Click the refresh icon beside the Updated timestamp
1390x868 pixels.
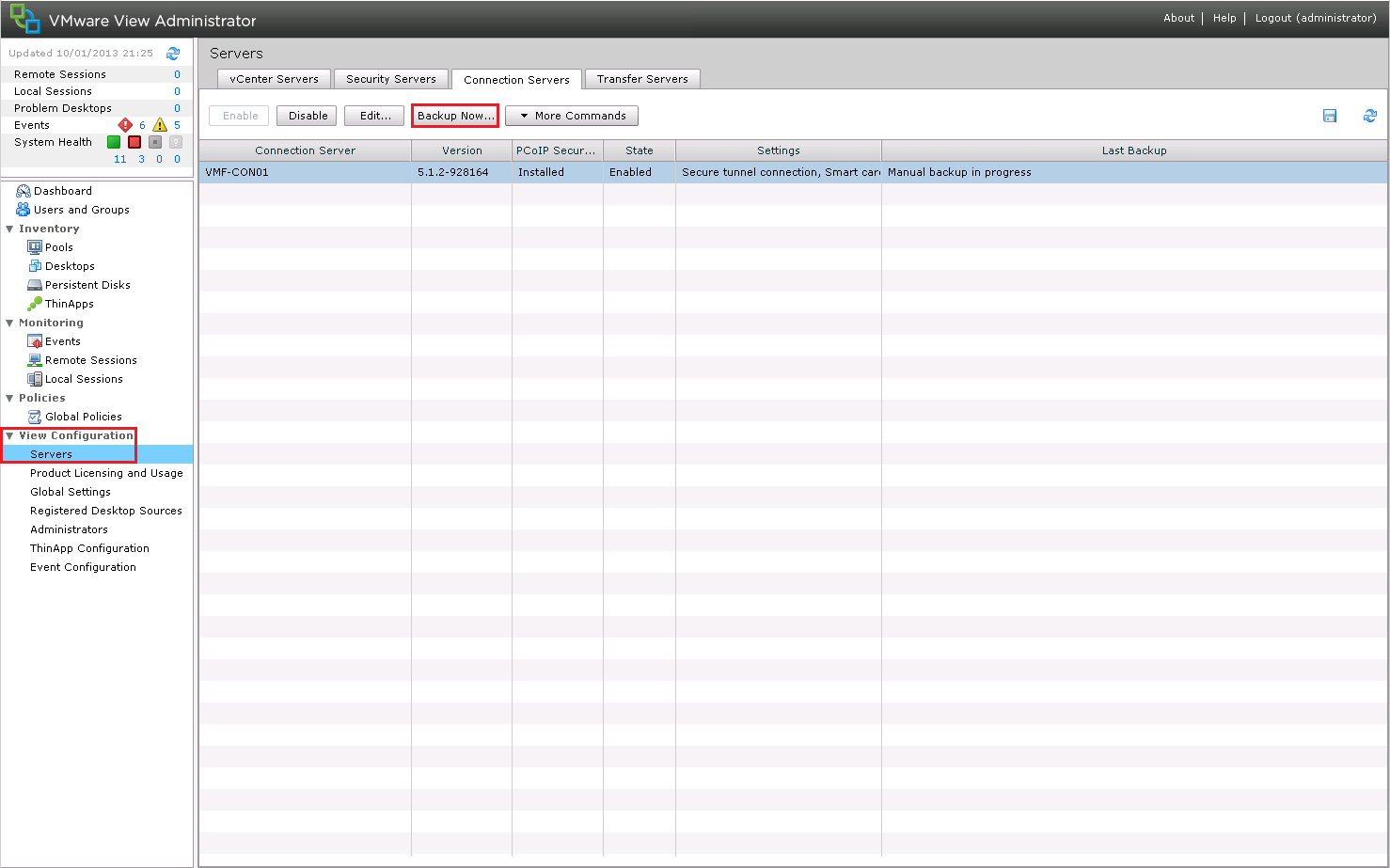pyautogui.click(x=173, y=54)
